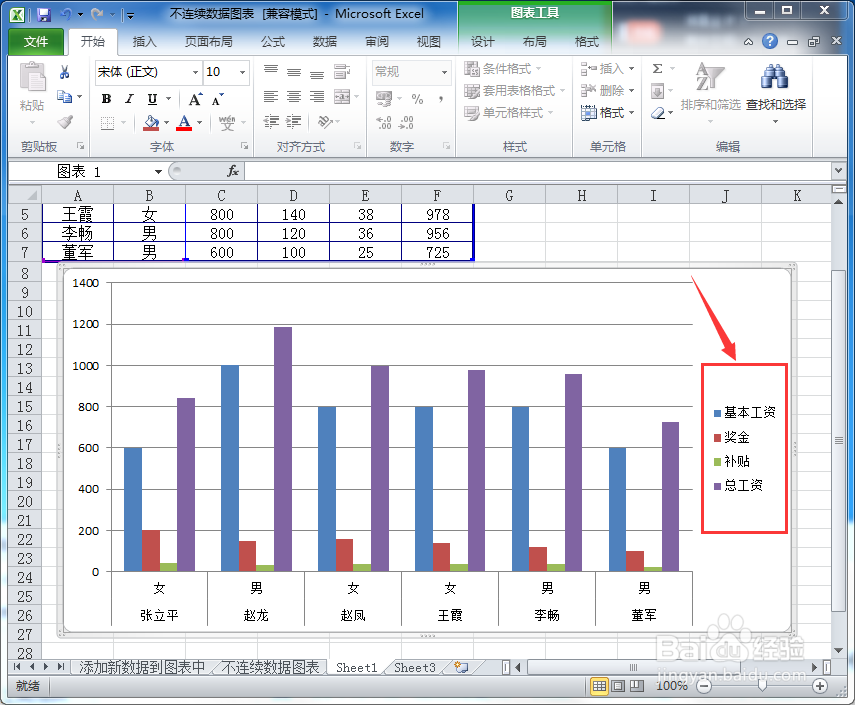Open the 格式 cells format dropdown
855x705 pixels.
[607, 113]
